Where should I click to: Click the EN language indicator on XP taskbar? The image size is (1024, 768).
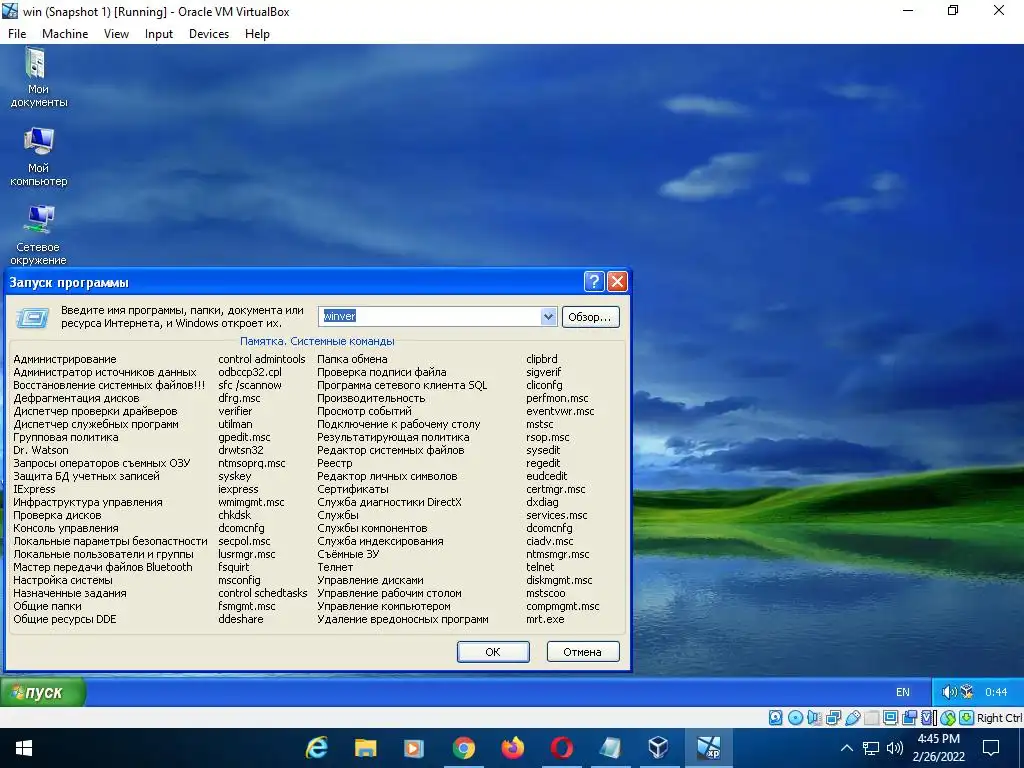click(x=903, y=692)
